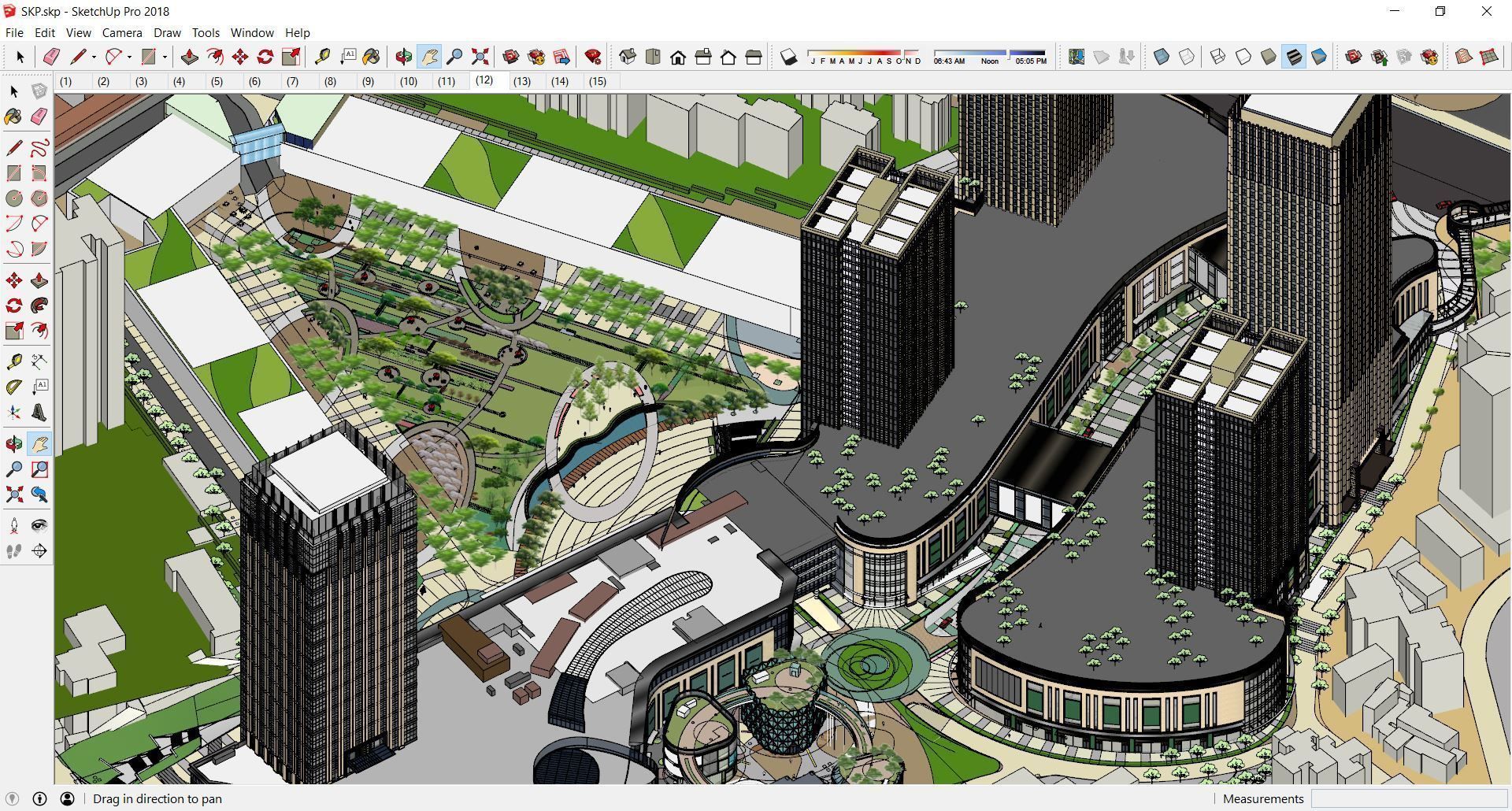Activate the Paint Bucket in top toolbar
Image resolution: width=1512 pixels, height=811 pixels.
371,57
